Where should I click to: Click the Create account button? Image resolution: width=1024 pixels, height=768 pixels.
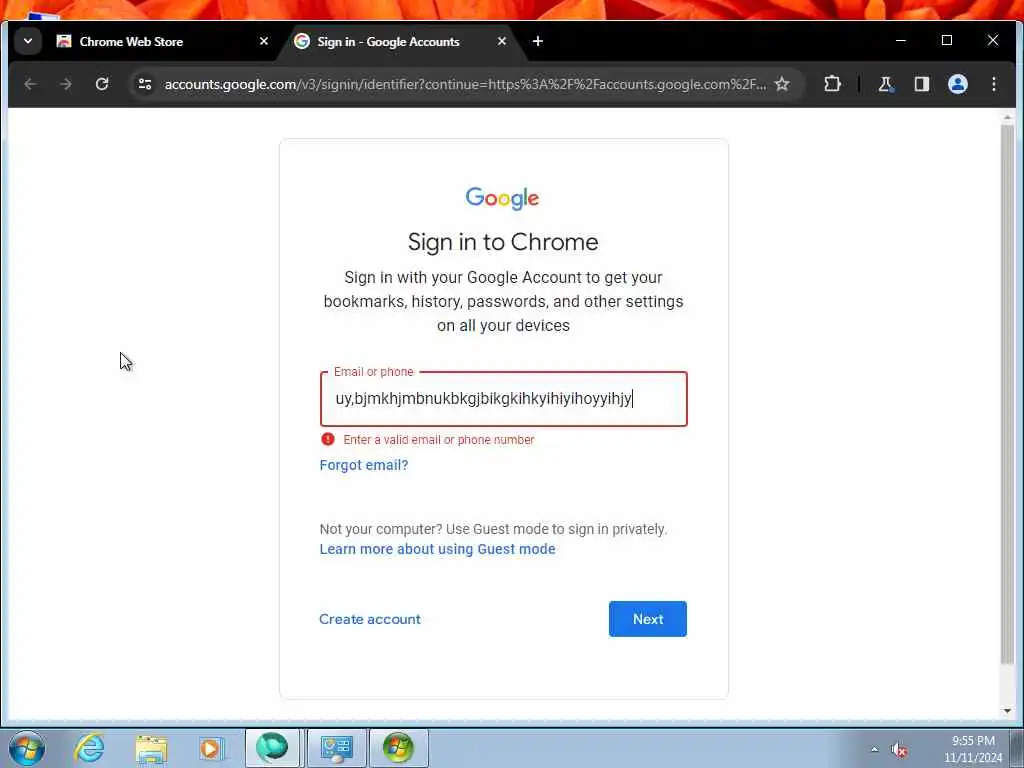[370, 619]
